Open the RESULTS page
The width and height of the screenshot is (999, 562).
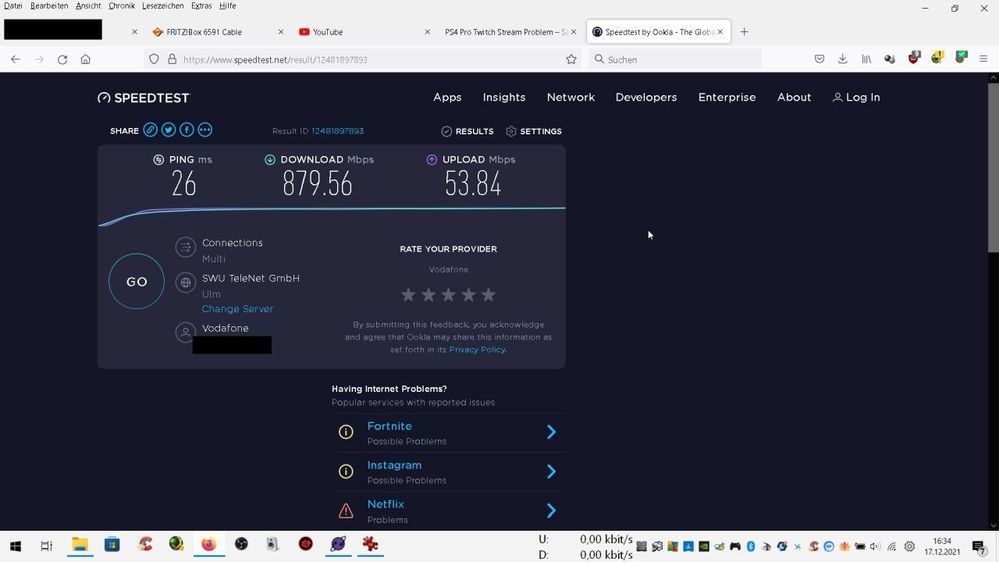[x=467, y=131]
